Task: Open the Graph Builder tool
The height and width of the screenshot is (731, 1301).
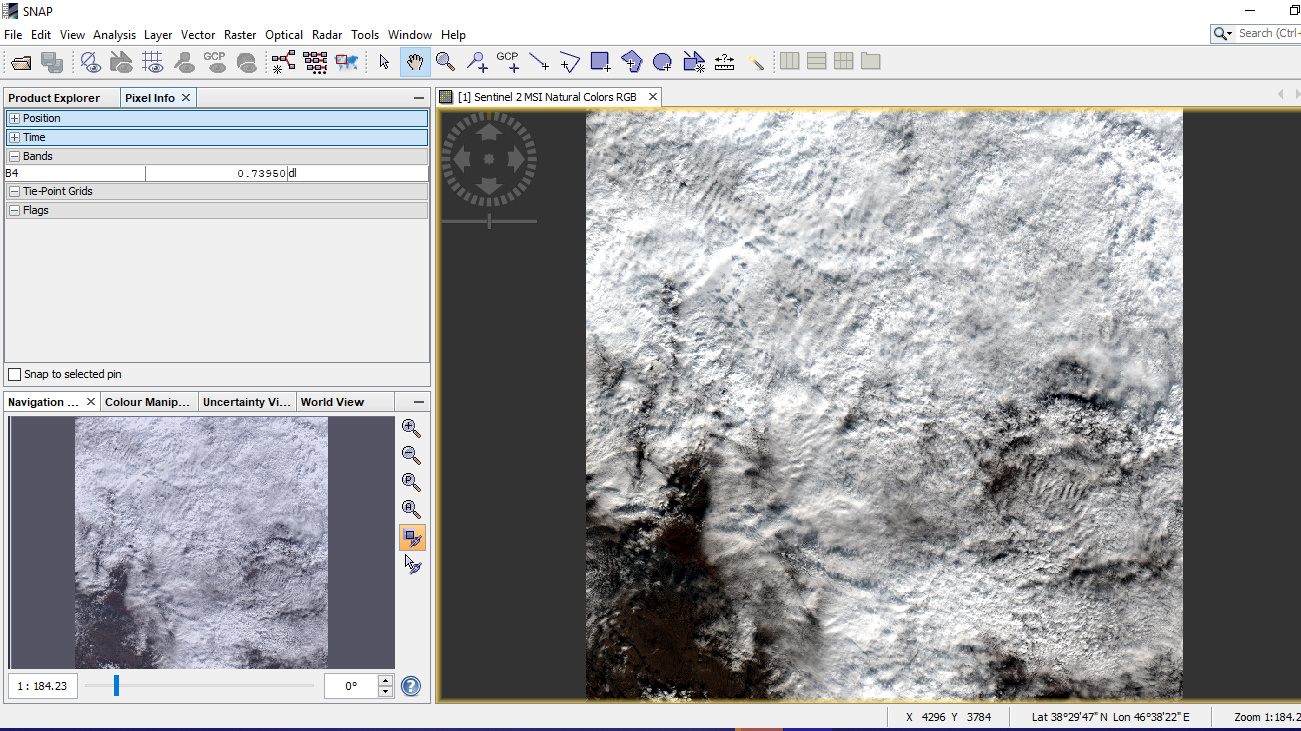Action: 284,62
